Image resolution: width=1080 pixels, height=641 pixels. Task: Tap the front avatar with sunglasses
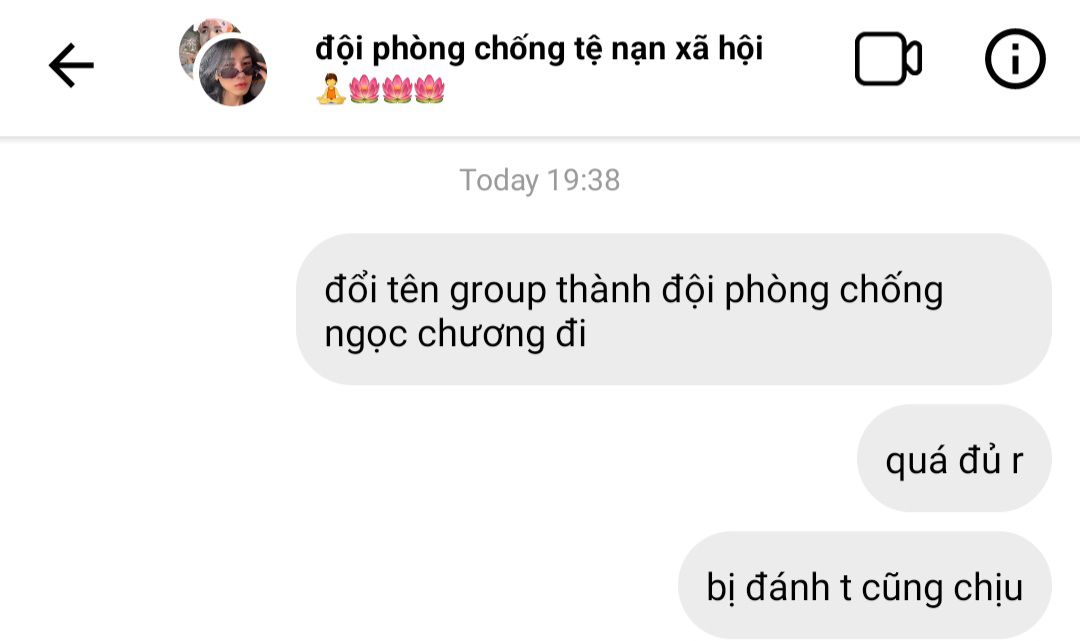pyautogui.click(x=232, y=72)
